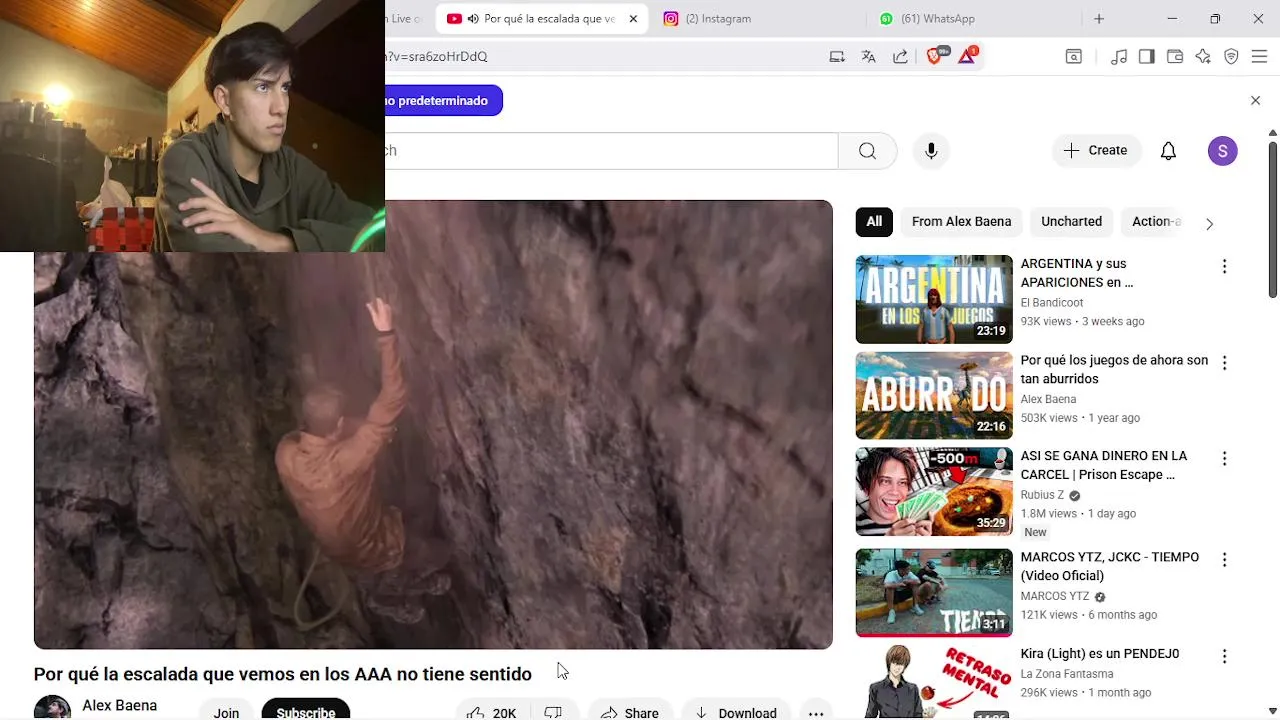Image resolution: width=1280 pixels, height=720 pixels.
Task: Open the tab search icon in toolbar
Action: coord(1073,57)
